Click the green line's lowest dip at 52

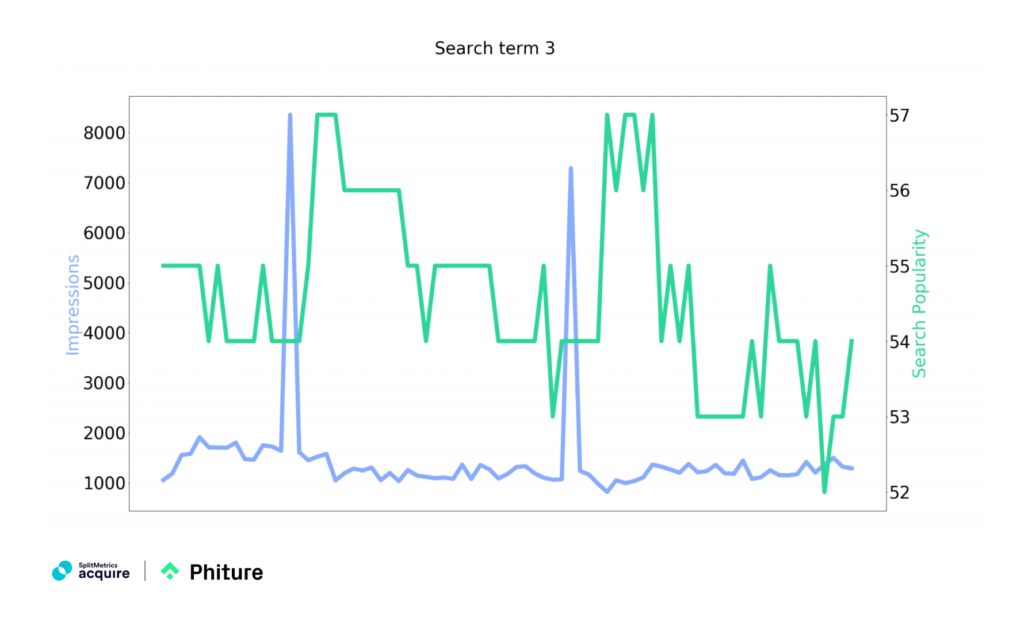click(x=824, y=491)
